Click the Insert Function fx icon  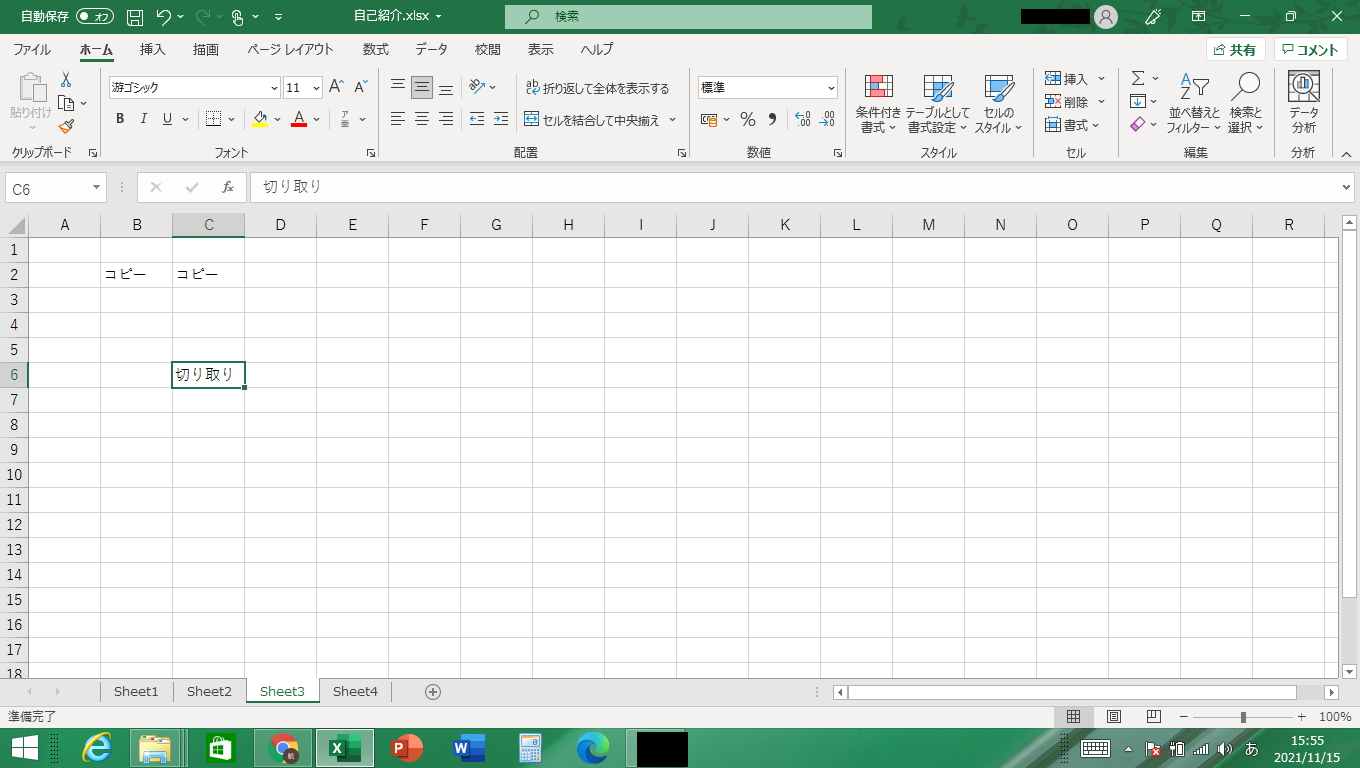[228, 187]
